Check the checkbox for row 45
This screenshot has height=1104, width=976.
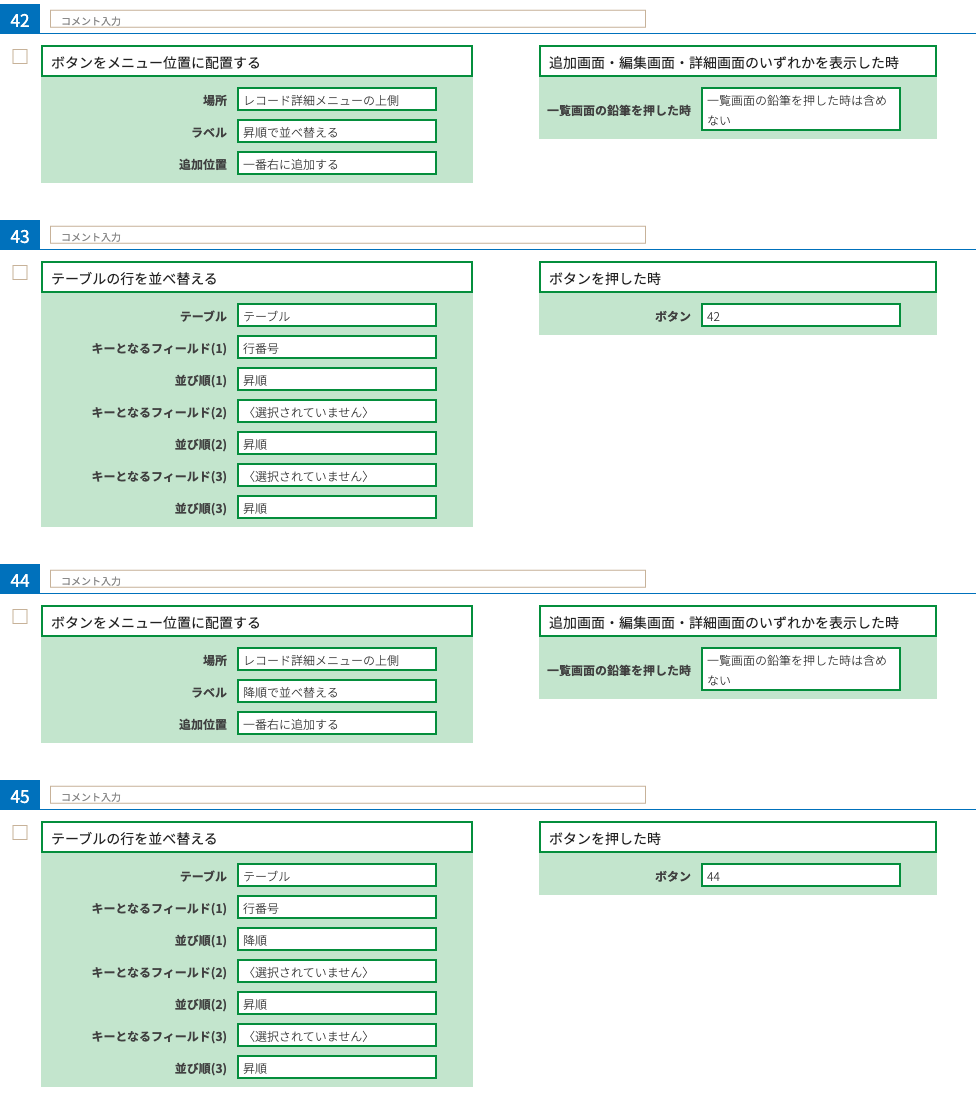tap(20, 832)
